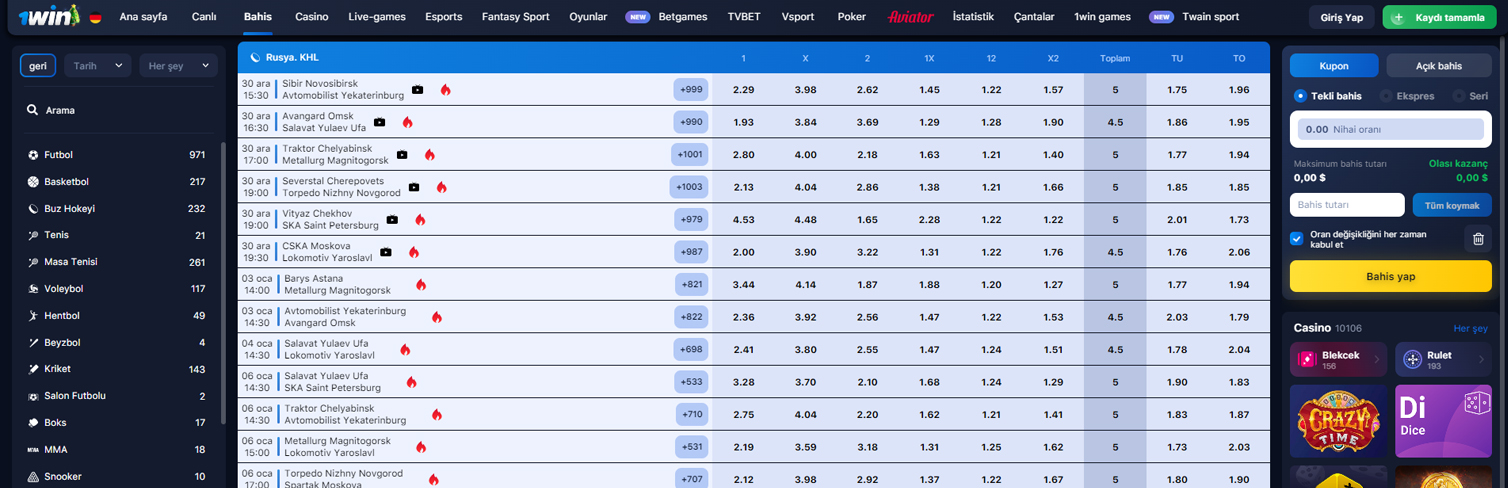The height and width of the screenshot is (488, 1508).
Task: Expand +999 markets for Sibir Novosibirsk
Action: coord(691,90)
